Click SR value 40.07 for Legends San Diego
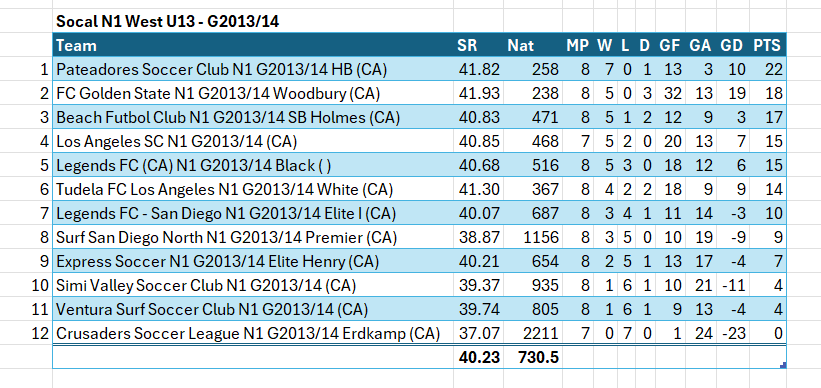Image resolution: width=821 pixels, height=388 pixels. point(478,214)
